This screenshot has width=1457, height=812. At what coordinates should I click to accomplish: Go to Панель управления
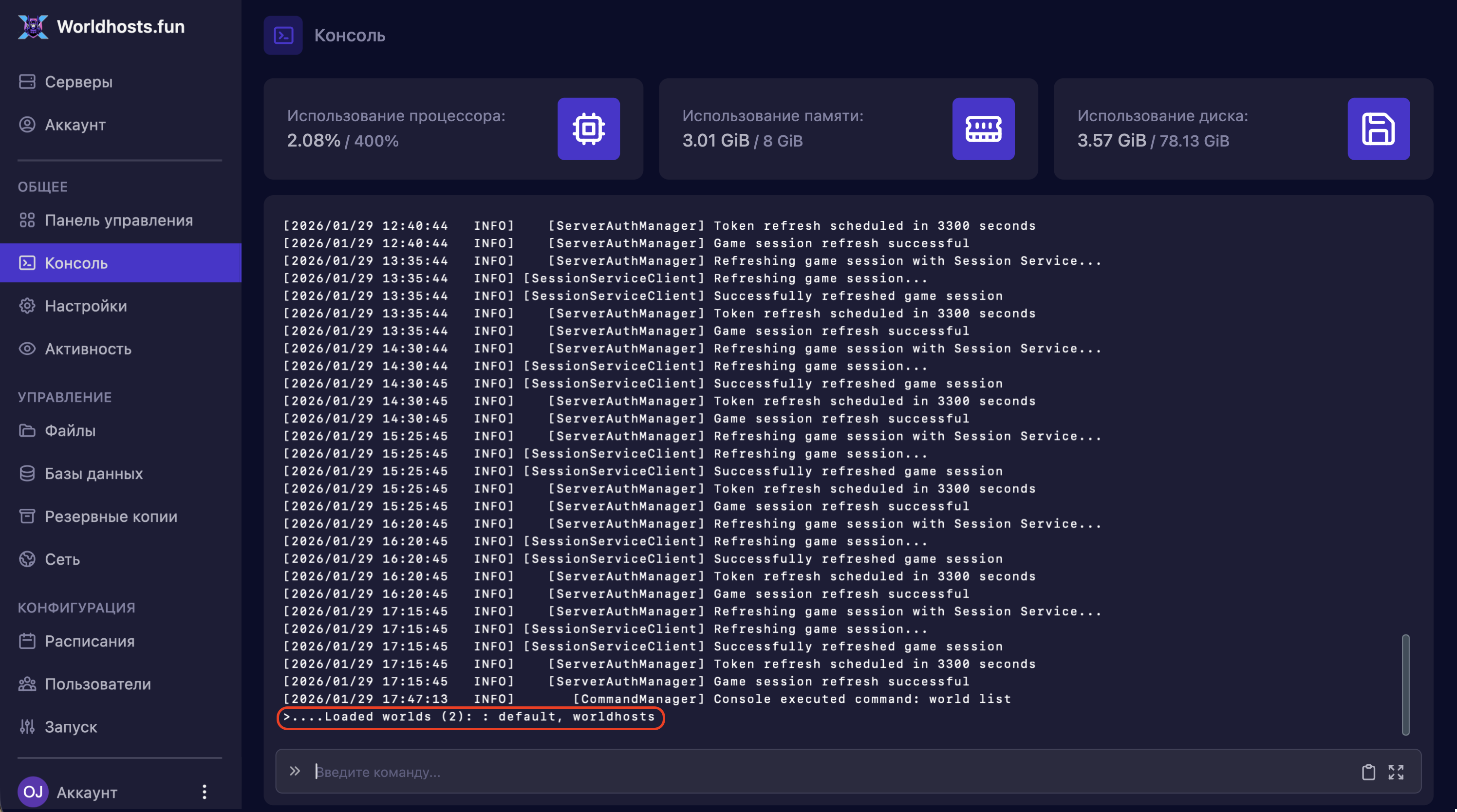click(x=118, y=221)
